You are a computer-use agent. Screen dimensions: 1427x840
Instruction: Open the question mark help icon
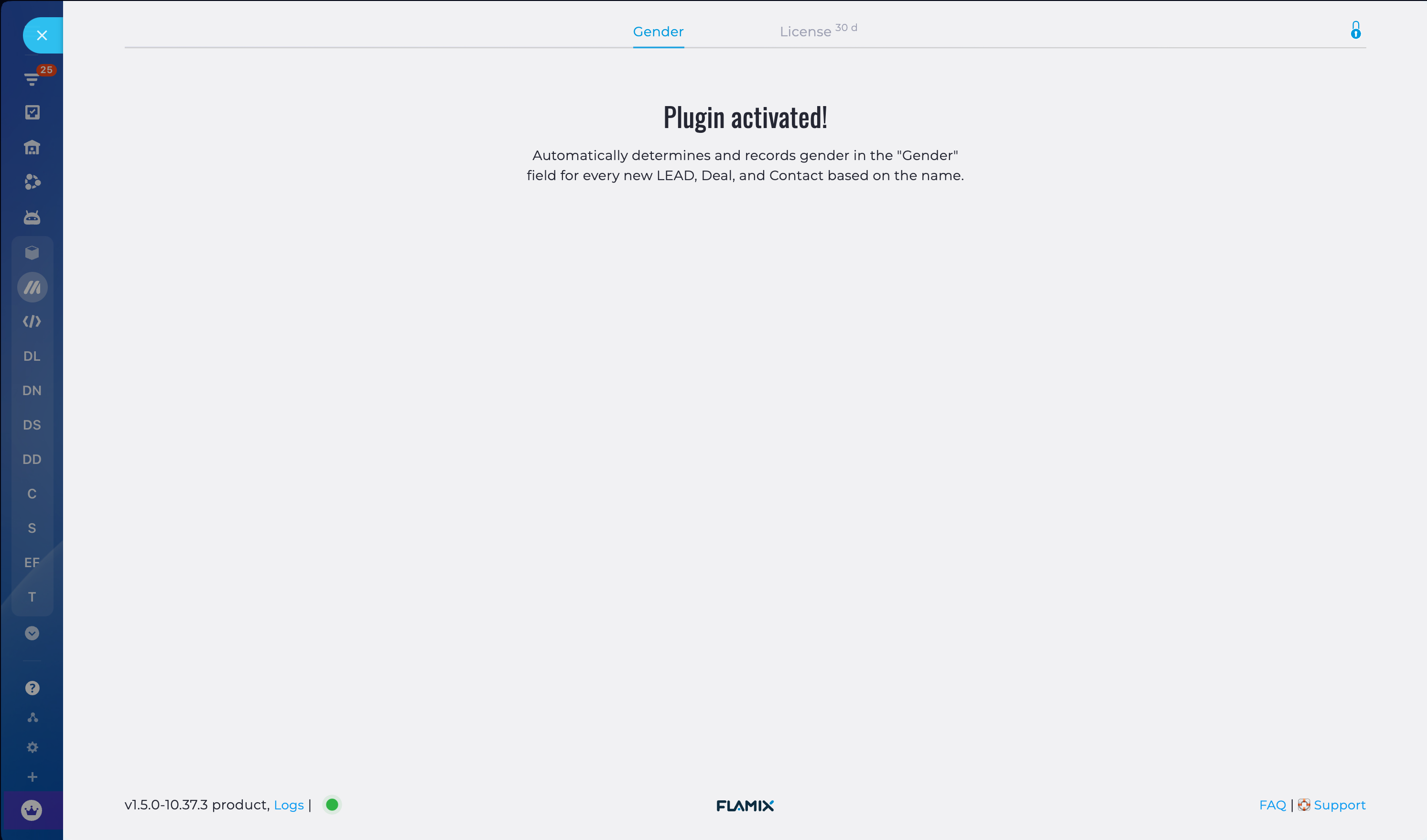32,688
